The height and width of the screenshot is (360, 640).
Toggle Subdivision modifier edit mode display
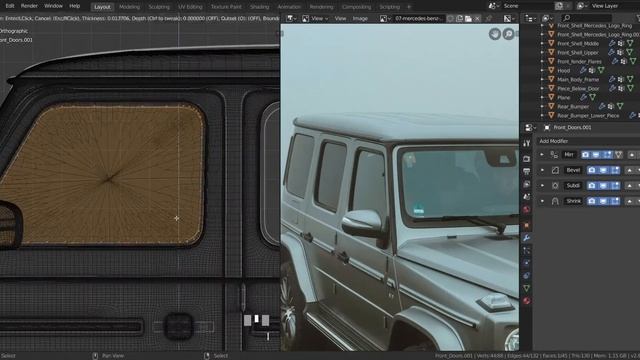click(615, 185)
